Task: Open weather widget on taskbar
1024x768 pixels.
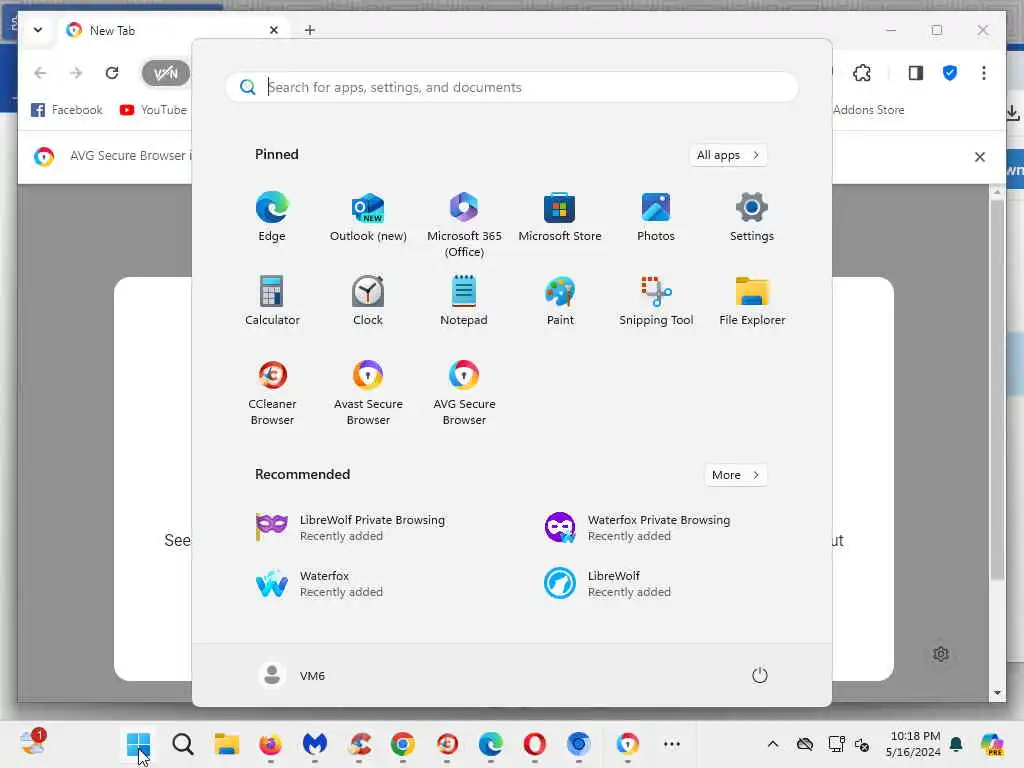Action: tap(33, 743)
